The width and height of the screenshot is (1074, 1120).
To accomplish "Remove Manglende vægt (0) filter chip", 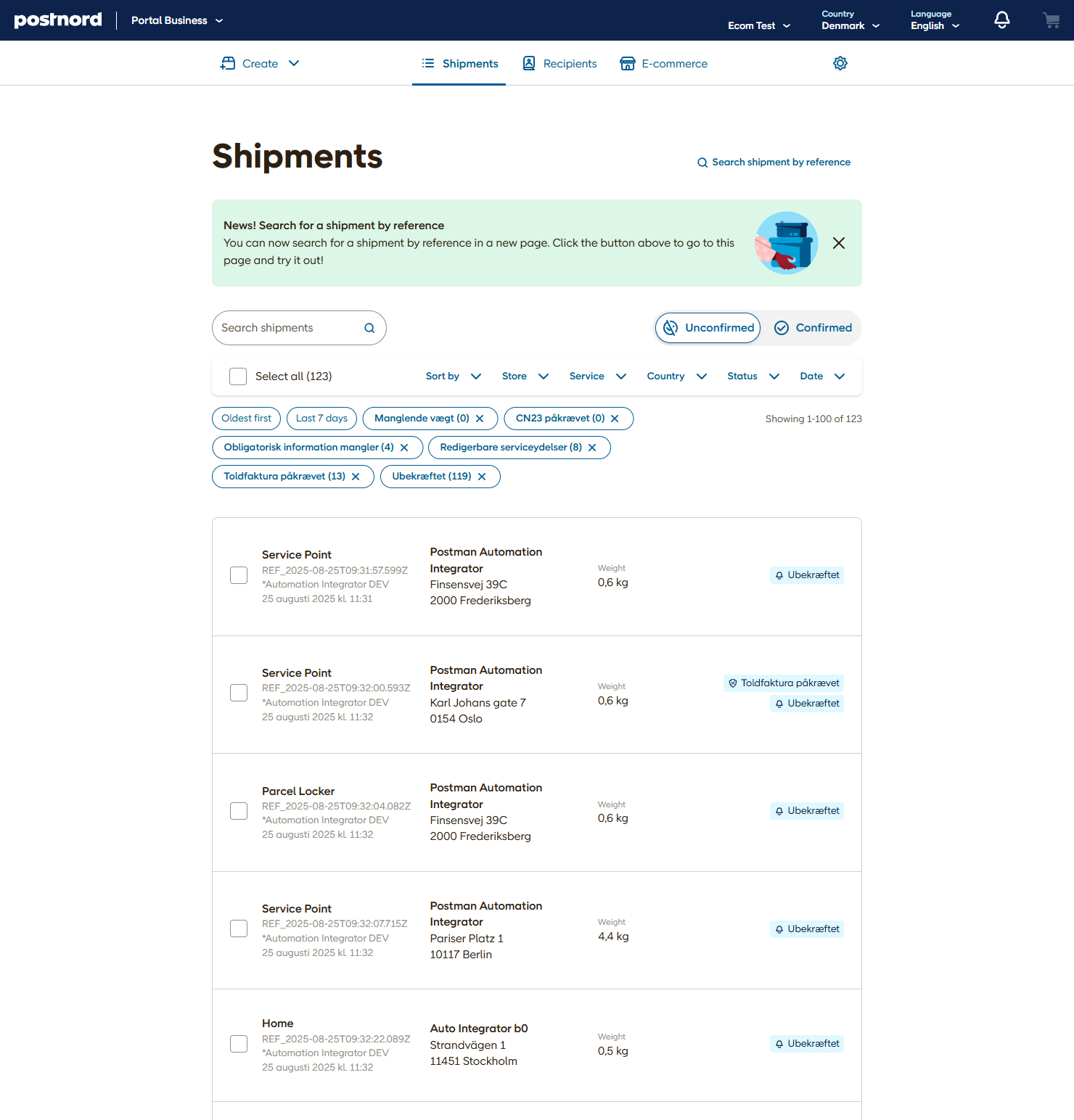I will click(480, 419).
